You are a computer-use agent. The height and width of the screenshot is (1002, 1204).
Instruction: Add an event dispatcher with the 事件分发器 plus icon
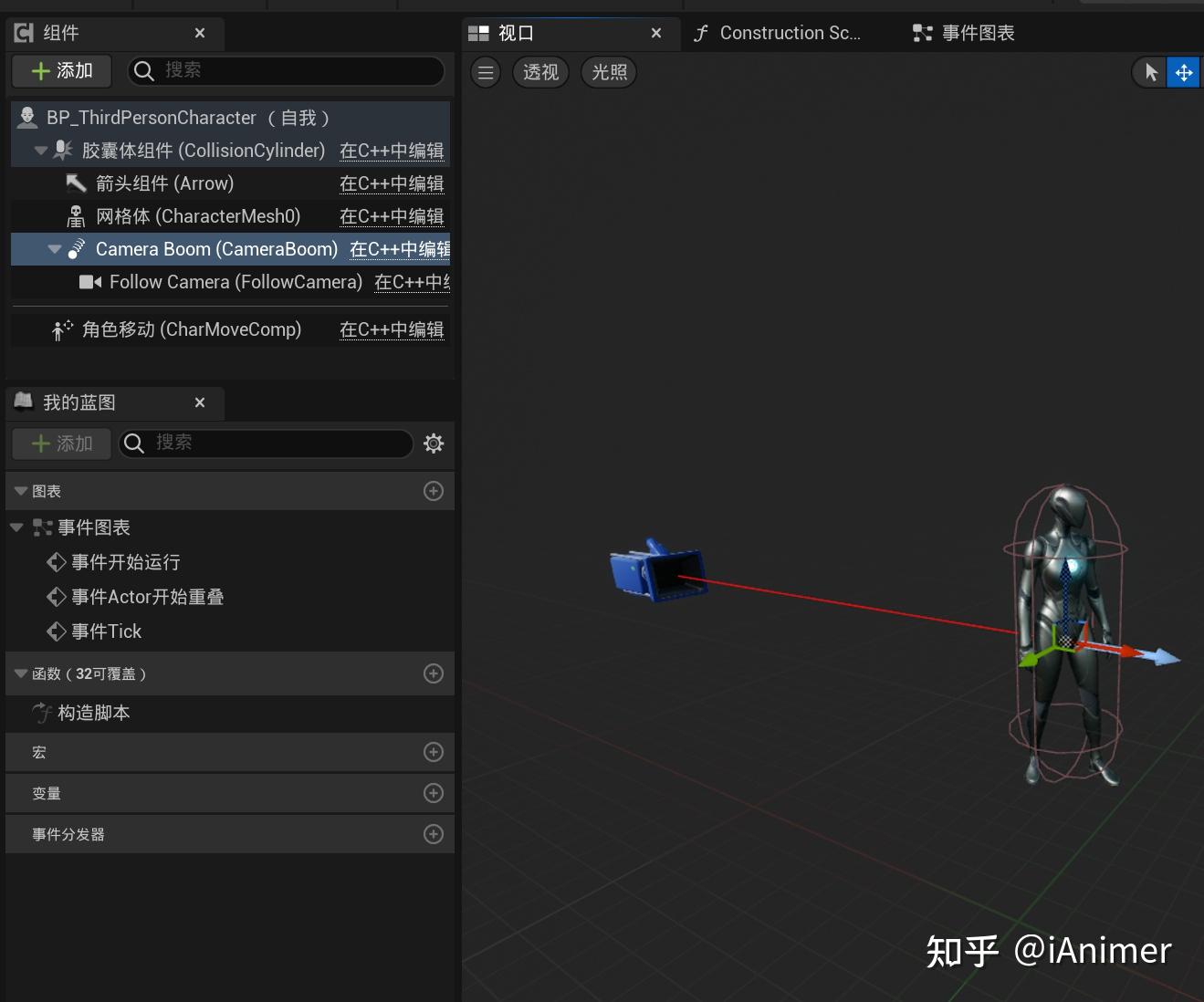[x=434, y=834]
